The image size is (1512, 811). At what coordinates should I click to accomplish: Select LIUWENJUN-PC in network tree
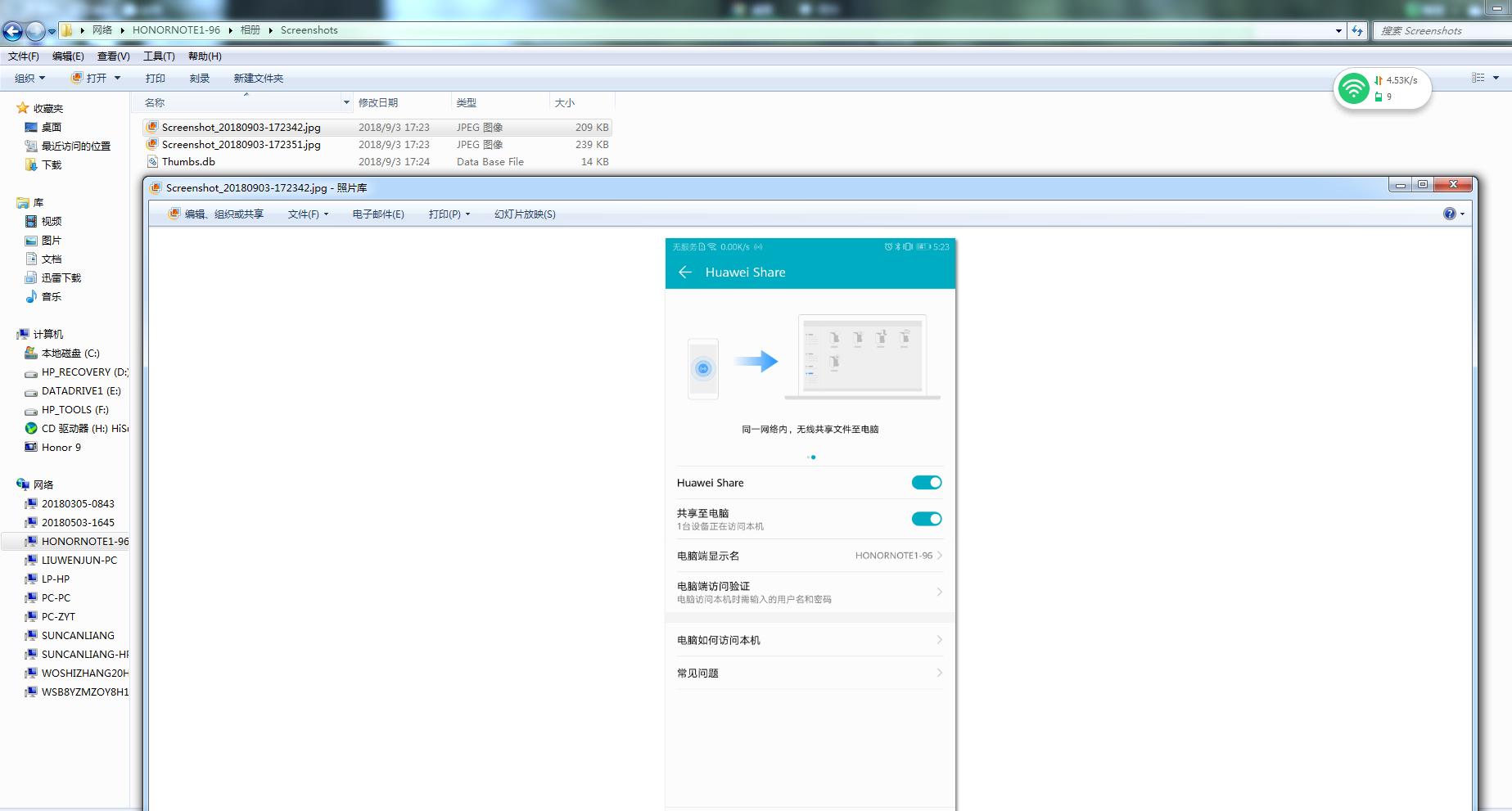tap(79, 561)
